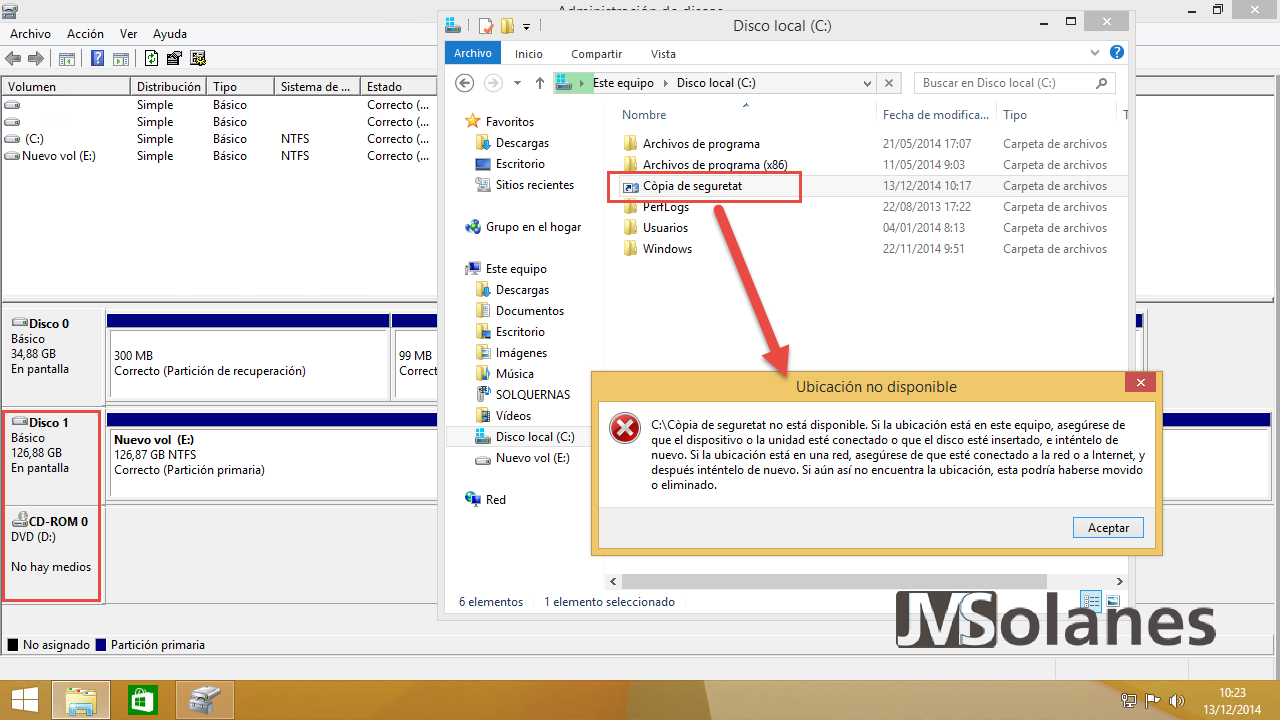The image size is (1280, 720).
Task: Sort by Volumen column header
Action: click(x=66, y=87)
